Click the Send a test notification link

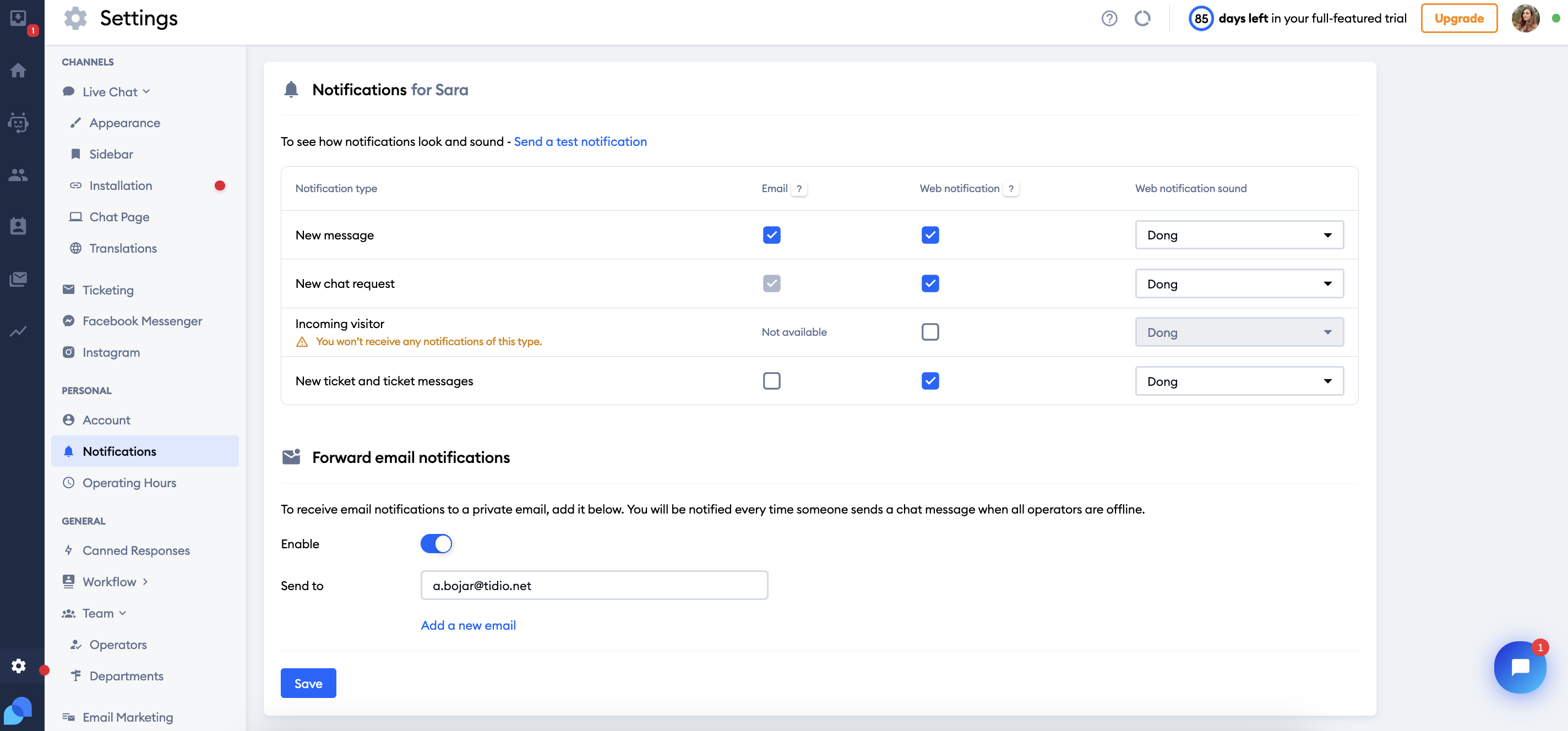(x=580, y=141)
